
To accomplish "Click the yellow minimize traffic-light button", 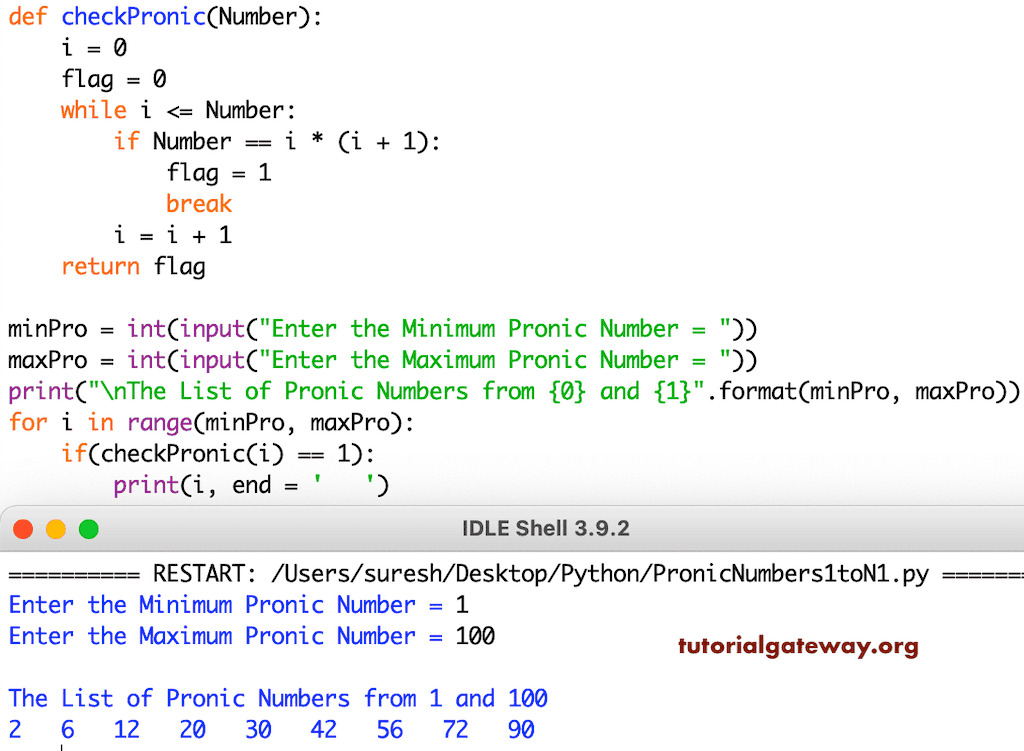I will pos(55,529).
